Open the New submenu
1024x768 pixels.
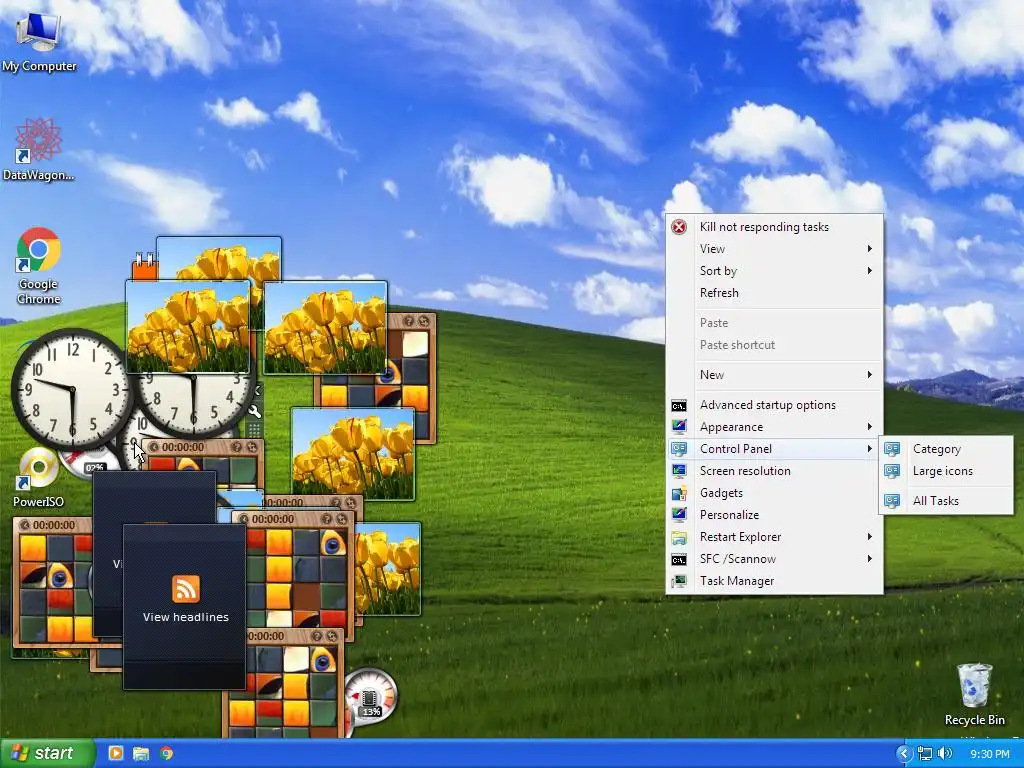click(775, 375)
